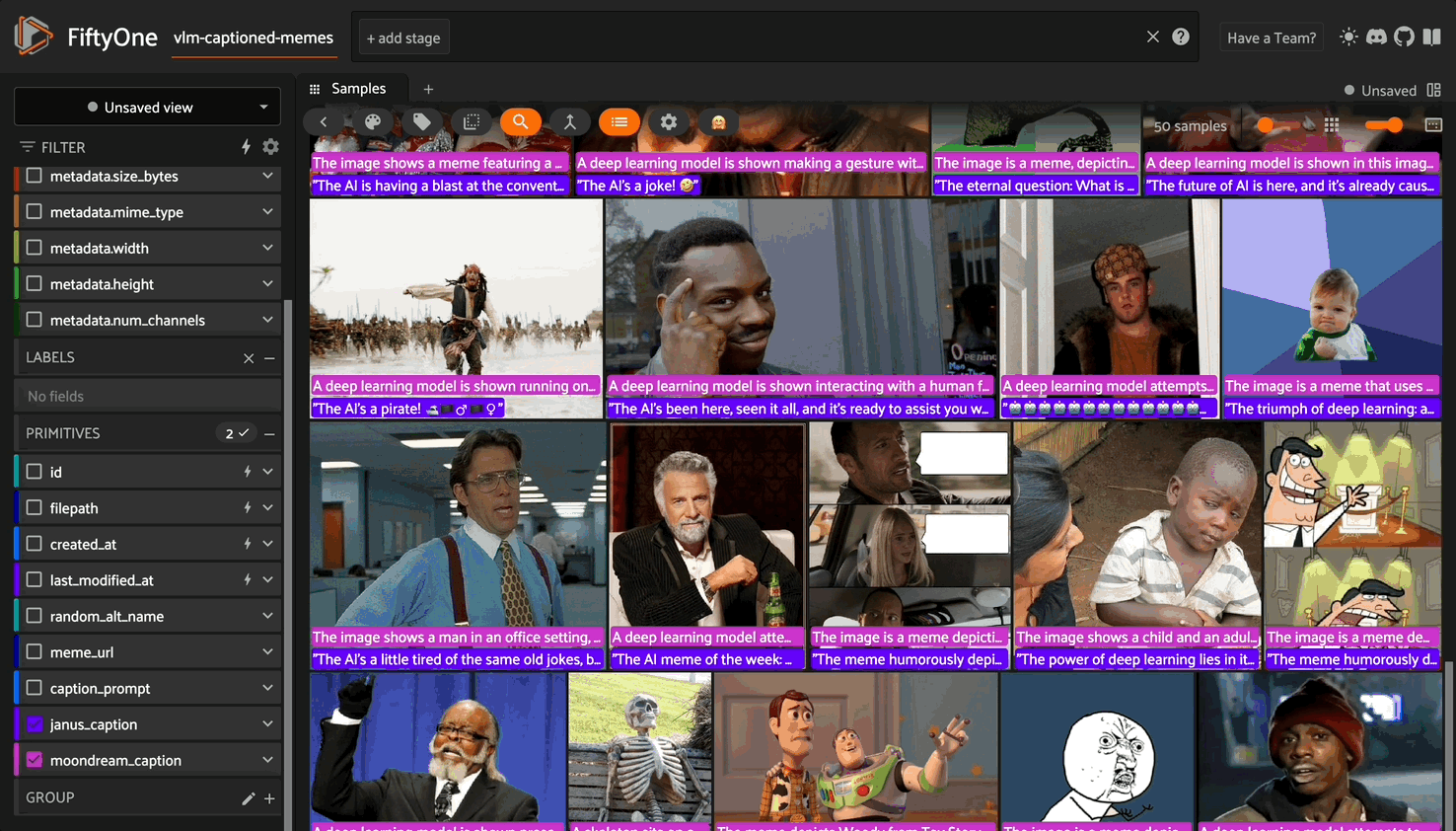Uncheck the moondream_caption checkbox
The image size is (1456, 831).
point(35,760)
